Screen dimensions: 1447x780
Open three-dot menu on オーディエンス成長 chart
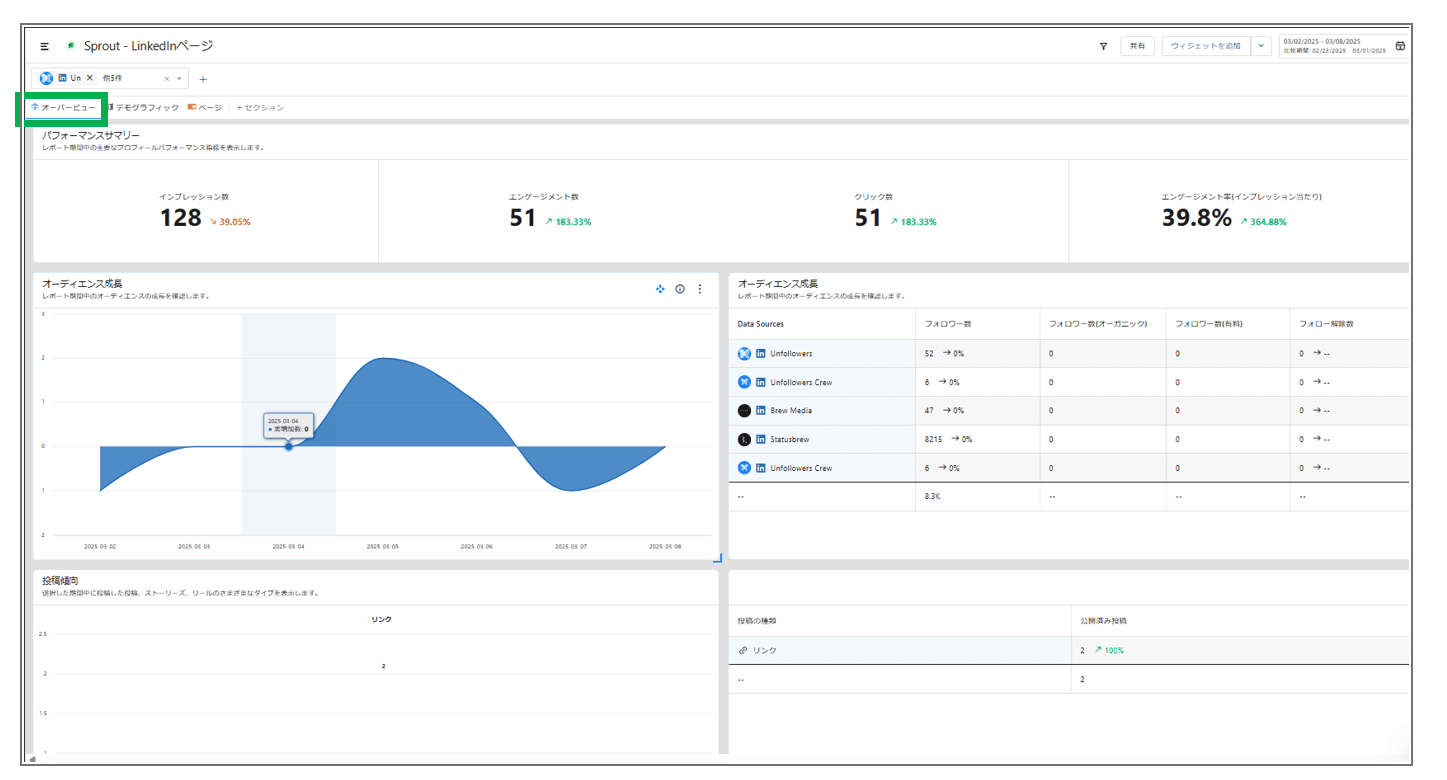pyautogui.click(x=700, y=289)
